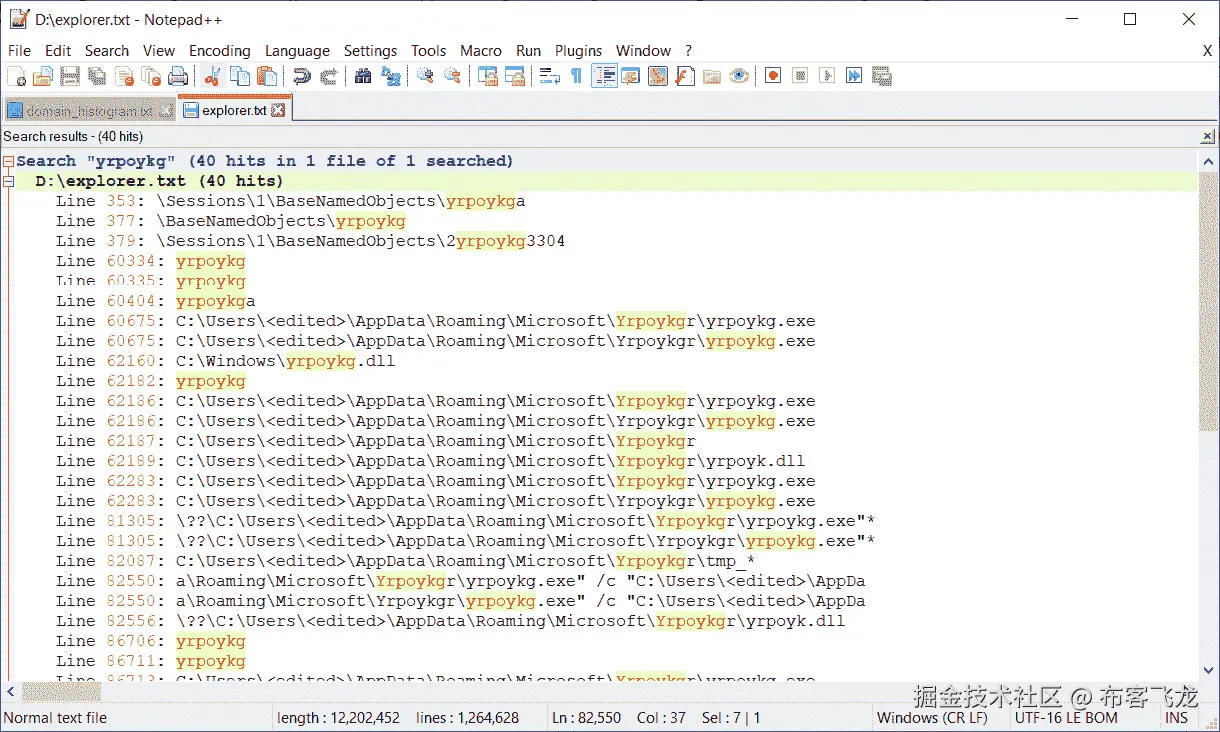Zoom in with the magnifier plus icon
The image size is (1220, 732).
pos(425,76)
